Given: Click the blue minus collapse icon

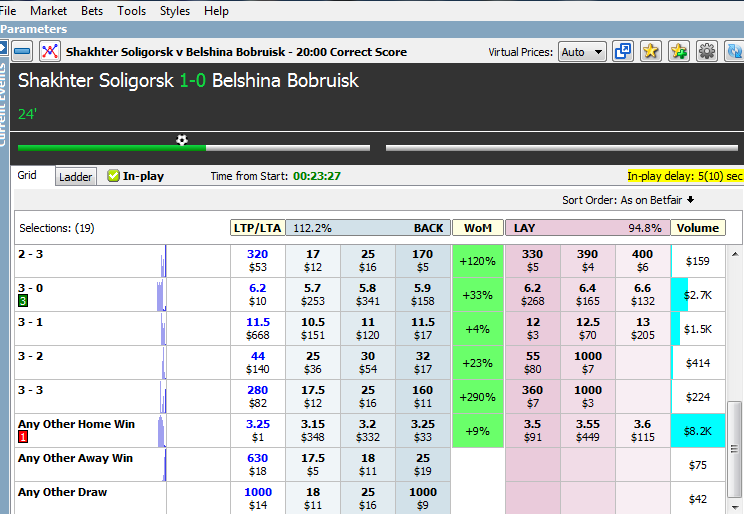Looking at the screenshot, I should (x=22, y=51).
